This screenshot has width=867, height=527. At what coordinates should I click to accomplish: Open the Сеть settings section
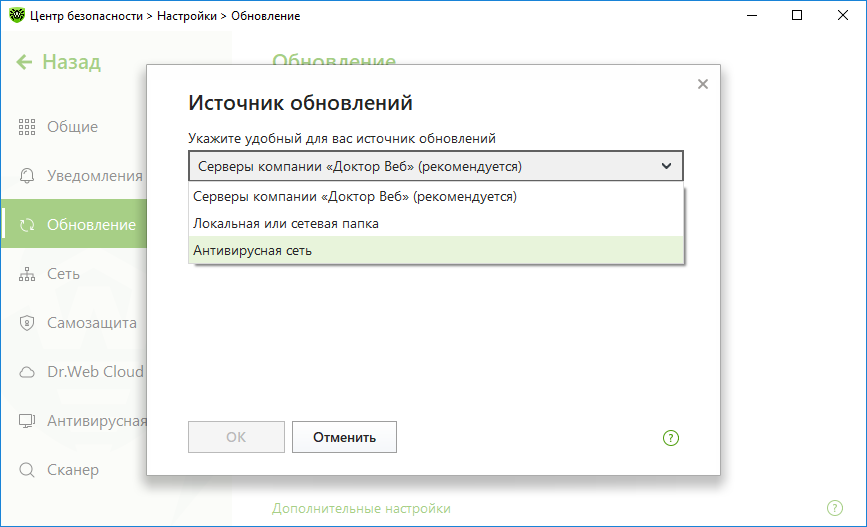coord(63,274)
